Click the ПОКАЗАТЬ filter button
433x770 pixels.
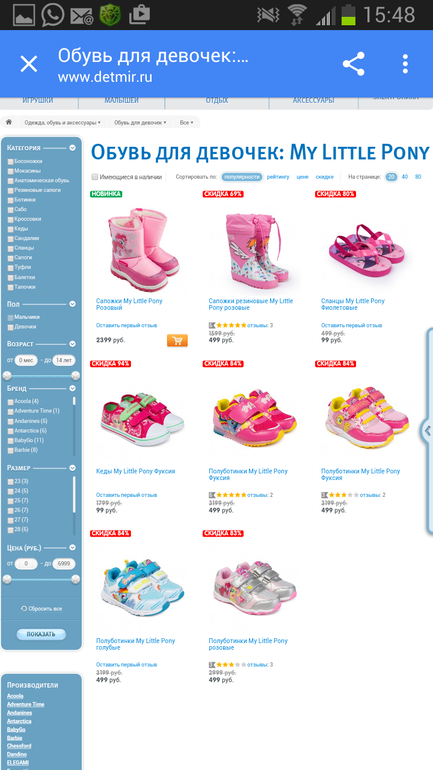41,634
